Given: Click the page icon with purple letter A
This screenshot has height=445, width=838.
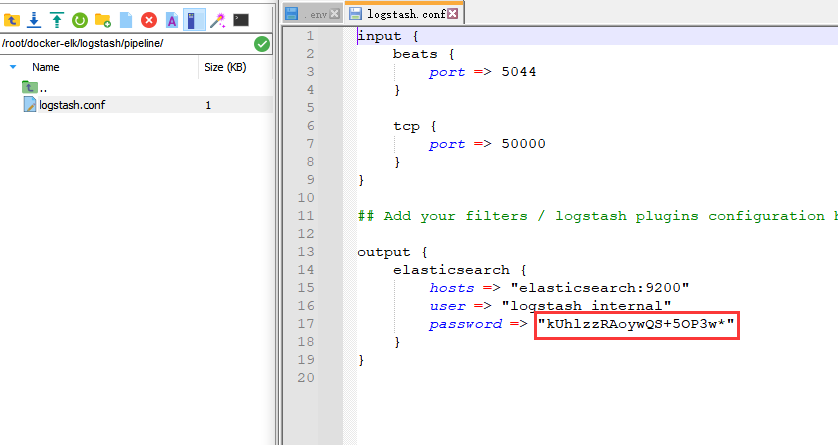Looking at the screenshot, I should coord(172,20).
